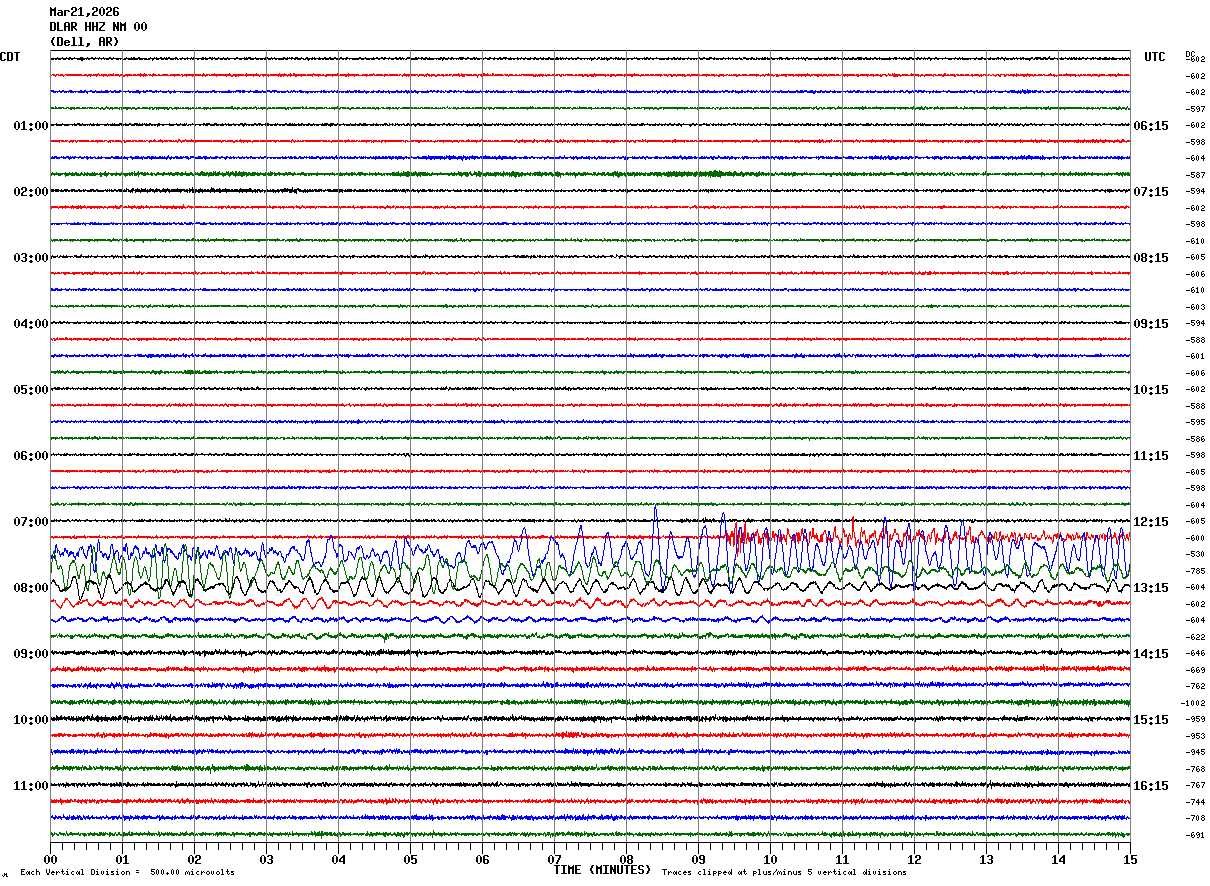Click the 06:15 UTC time label
The width and height of the screenshot is (1210, 886).
tap(1151, 126)
